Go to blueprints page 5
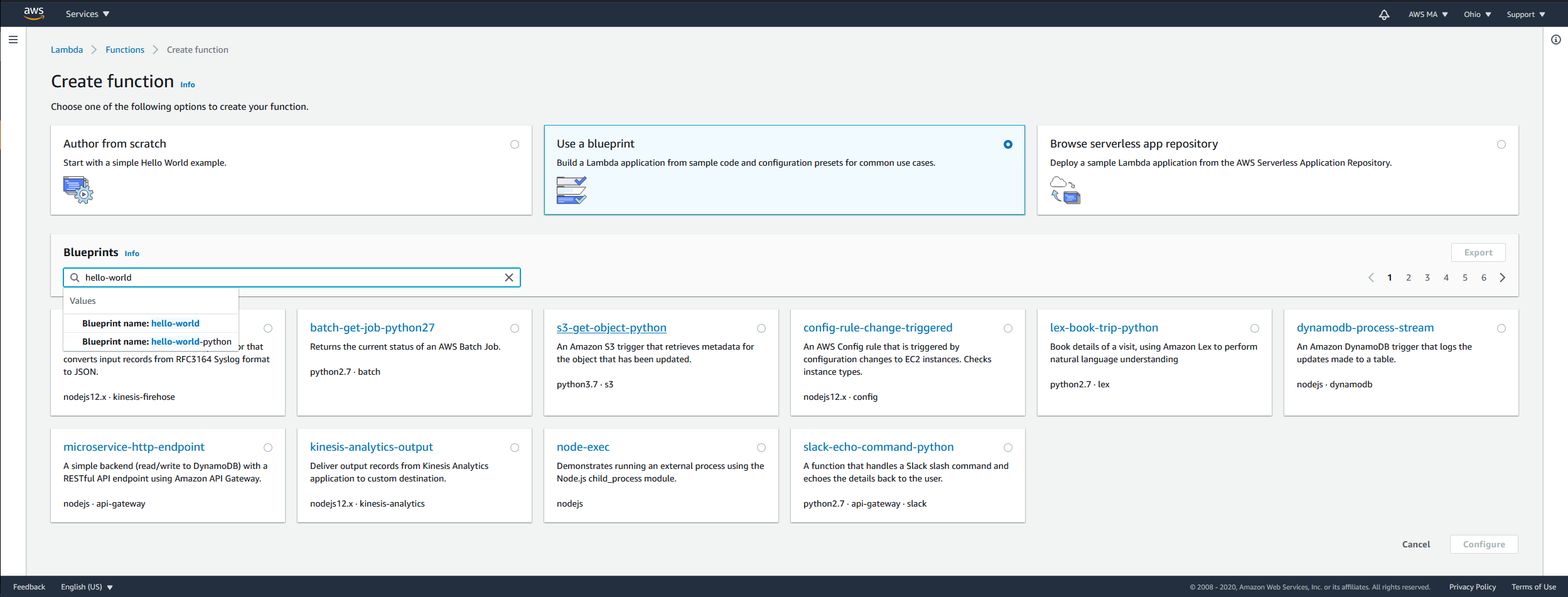The height and width of the screenshot is (597, 1568). point(1465,277)
